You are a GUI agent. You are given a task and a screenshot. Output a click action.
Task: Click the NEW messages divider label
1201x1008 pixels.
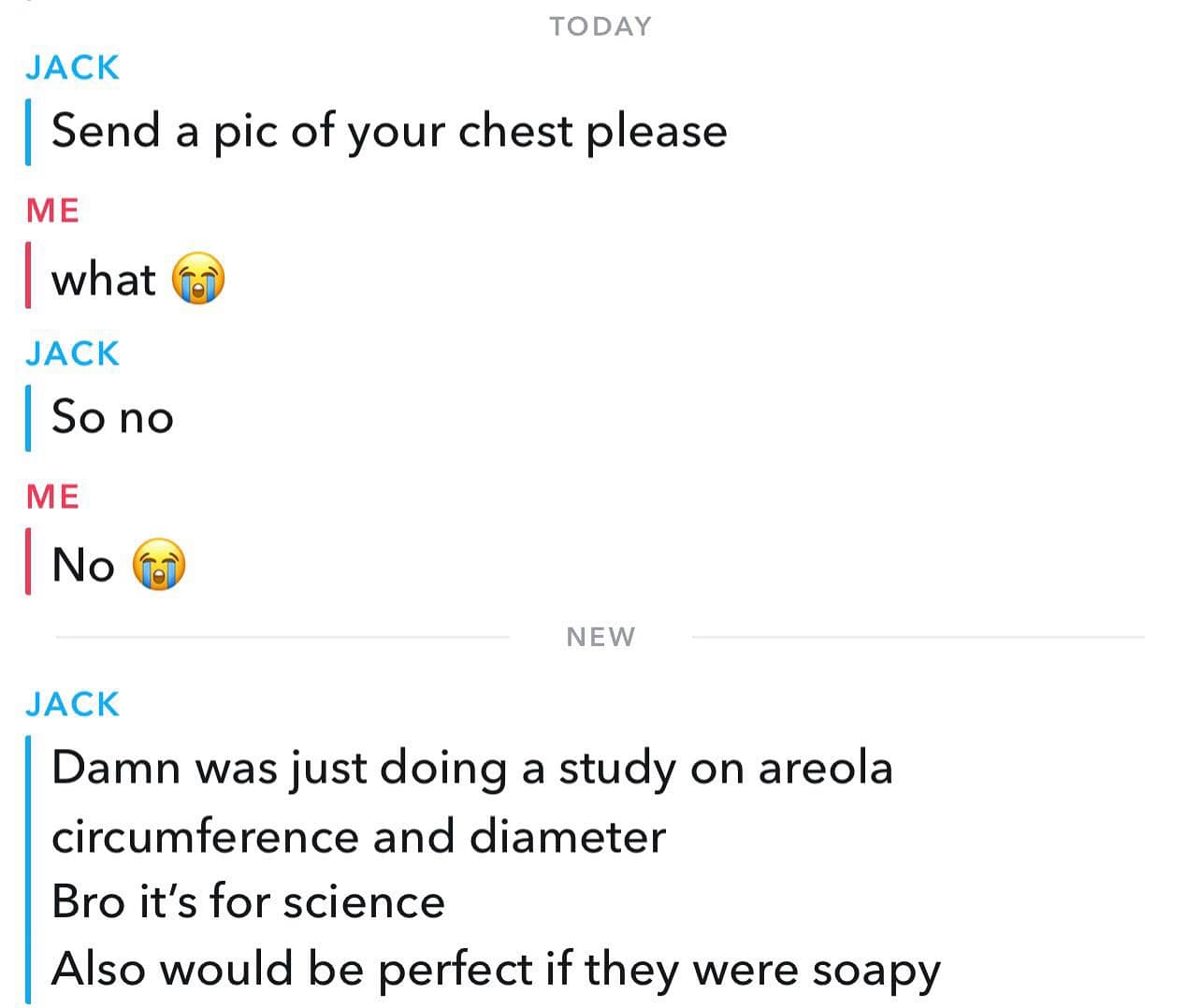click(600, 637)
